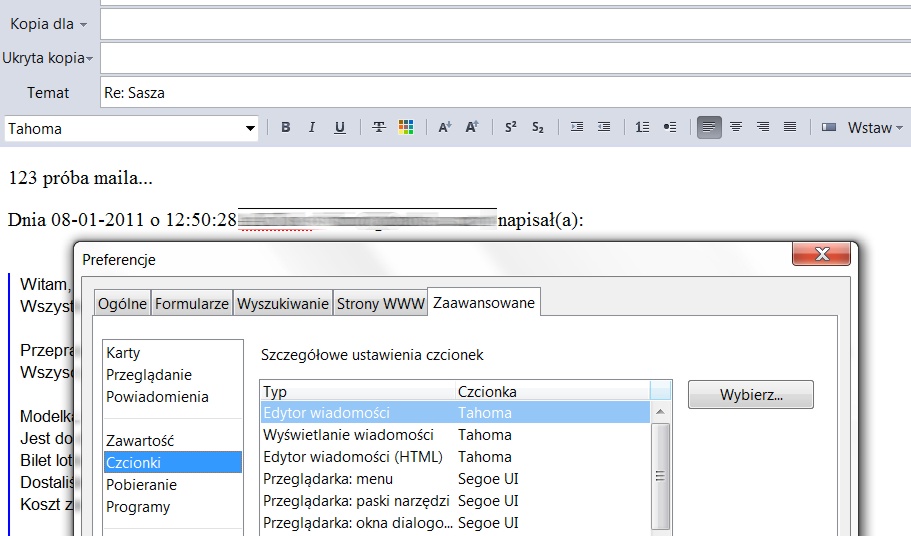
Task: Toggle underline formatting
Action: click(x=340, y=128)
